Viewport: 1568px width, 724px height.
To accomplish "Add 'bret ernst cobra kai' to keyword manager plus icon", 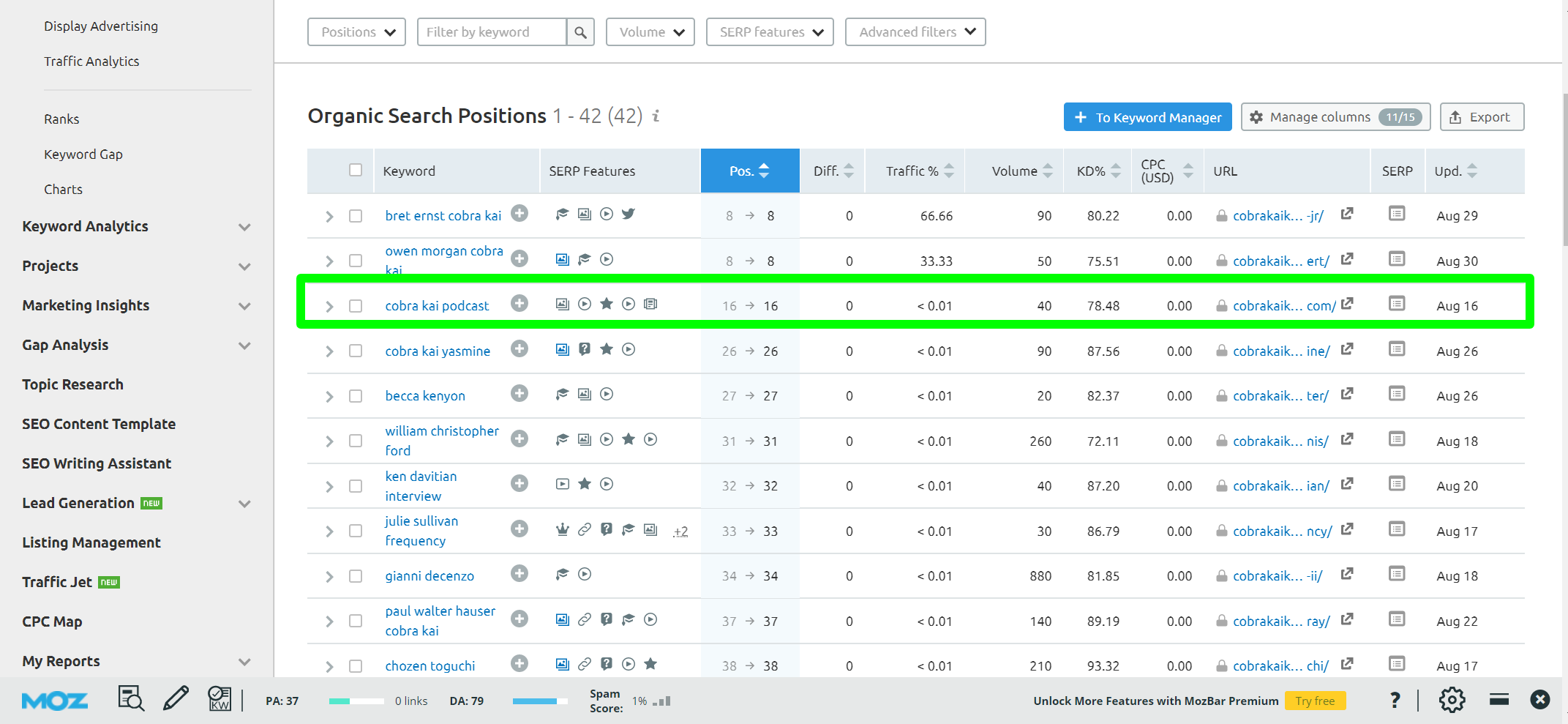I will pyautogui.click(x=519, y=214).
